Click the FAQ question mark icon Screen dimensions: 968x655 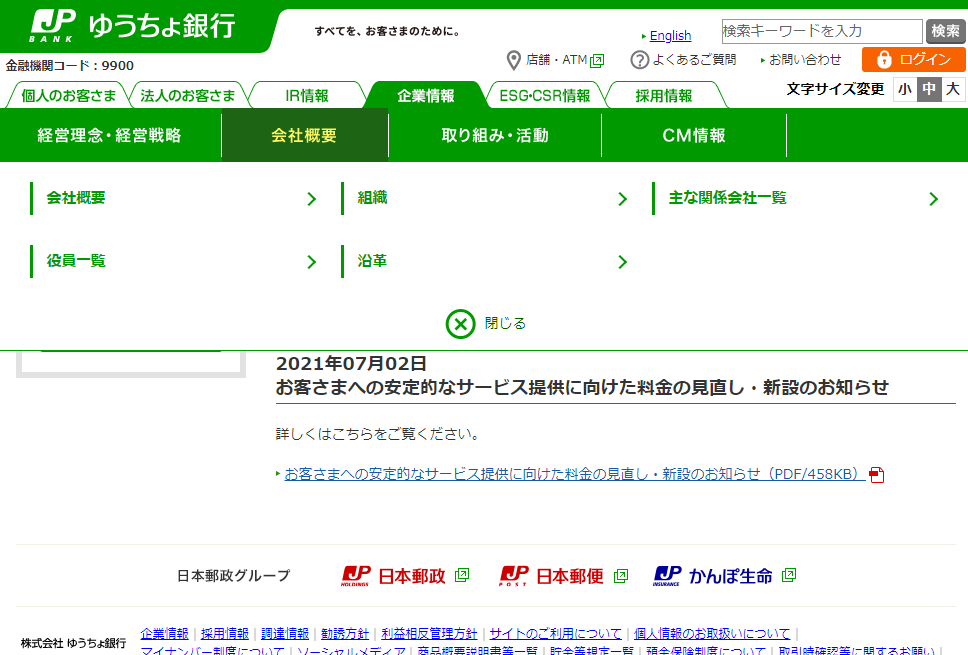[640, 60]
